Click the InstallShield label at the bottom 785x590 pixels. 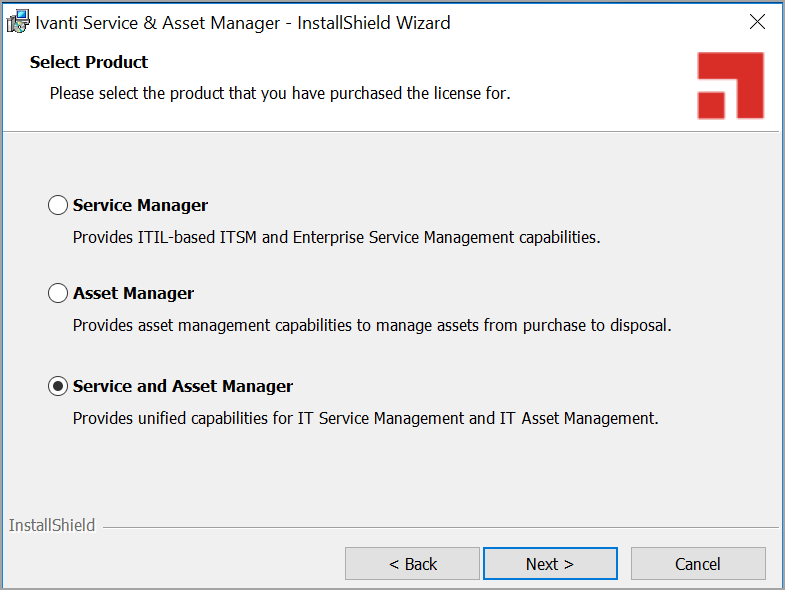click(x=52, y=526)
